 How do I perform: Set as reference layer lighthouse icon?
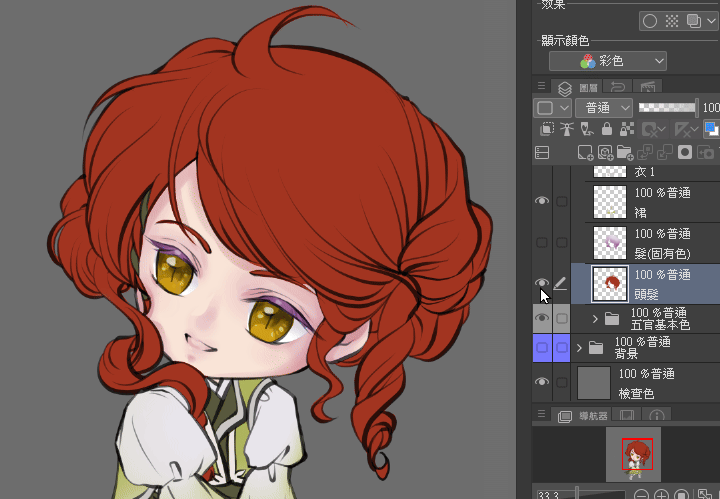(567, 129)
